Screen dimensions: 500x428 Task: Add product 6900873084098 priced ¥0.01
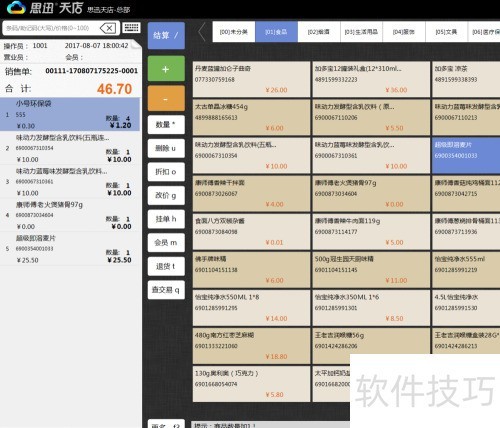click(251, 231)
